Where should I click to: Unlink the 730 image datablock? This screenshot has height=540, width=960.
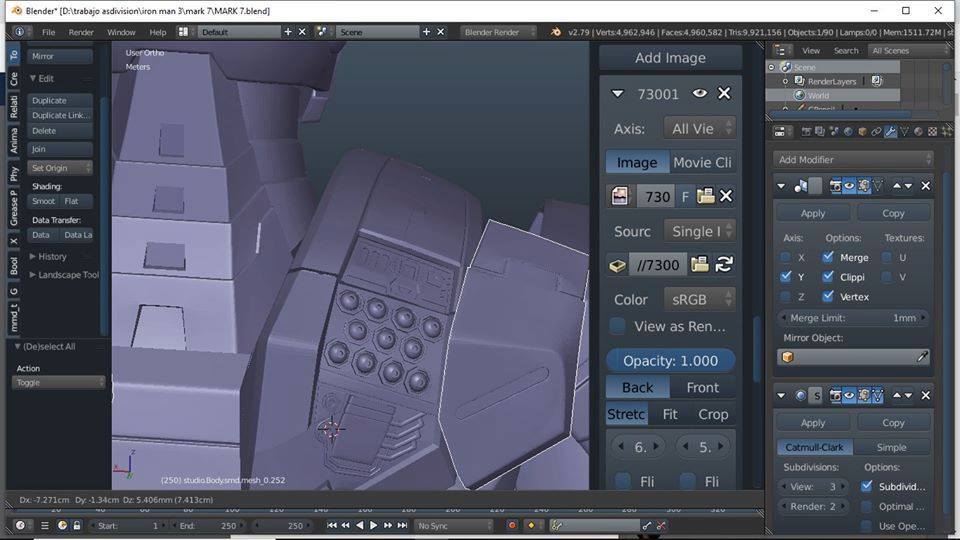[726, 196]
